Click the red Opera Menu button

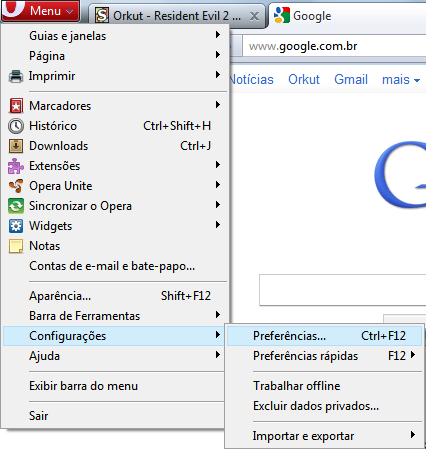tap(40, 11)
